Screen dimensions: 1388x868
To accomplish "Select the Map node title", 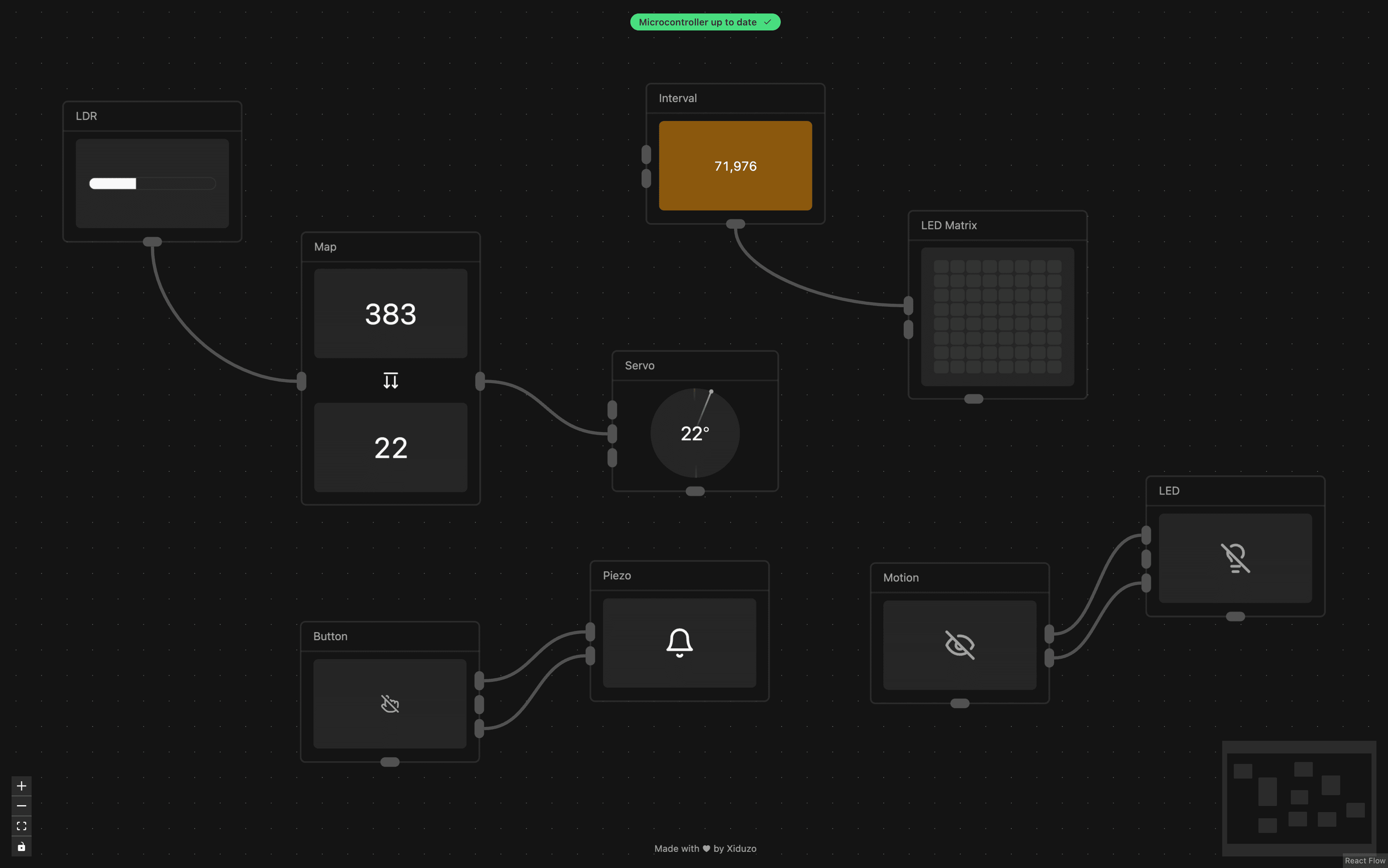I will [x=325, y=247].
